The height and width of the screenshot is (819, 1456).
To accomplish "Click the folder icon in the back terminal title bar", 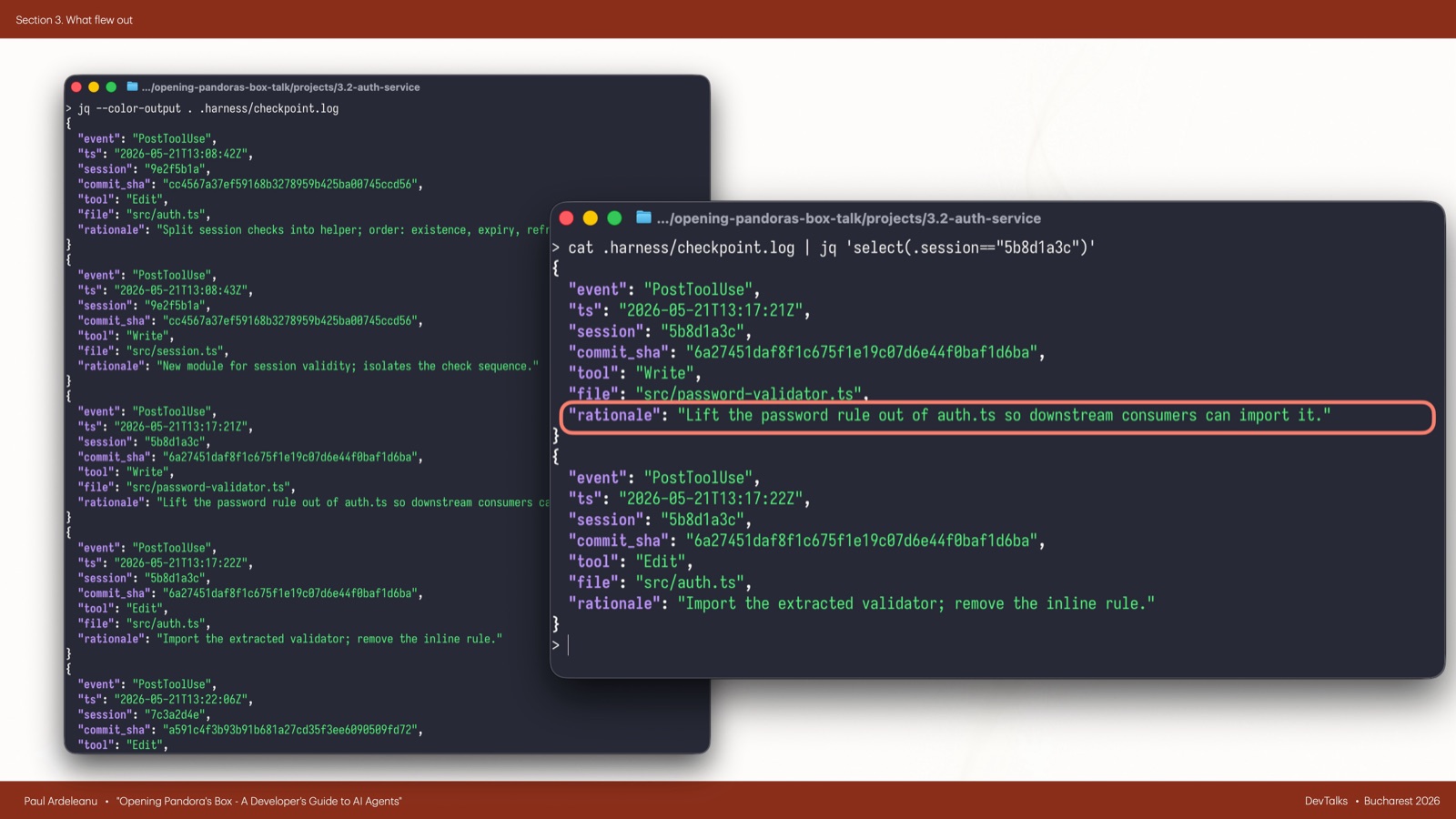I will coord(132,86).
